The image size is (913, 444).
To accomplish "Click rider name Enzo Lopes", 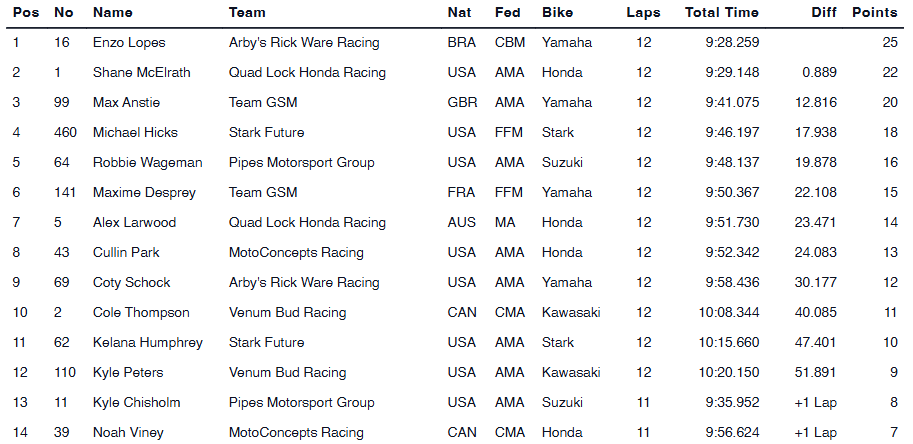I will pyautogui.click(x=131, y=43).
